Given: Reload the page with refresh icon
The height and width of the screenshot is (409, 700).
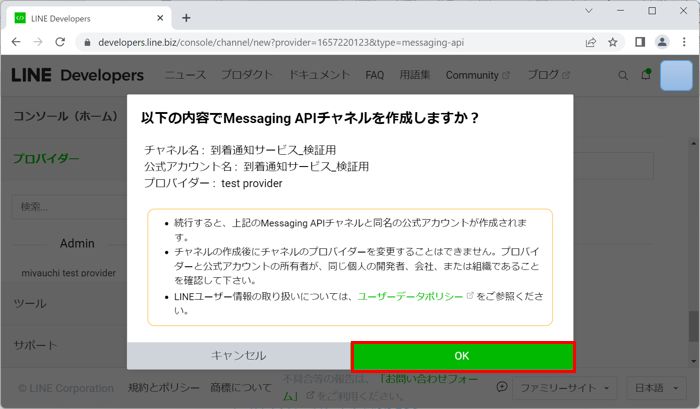Looking at the screenshot, I should coord(60,42).
